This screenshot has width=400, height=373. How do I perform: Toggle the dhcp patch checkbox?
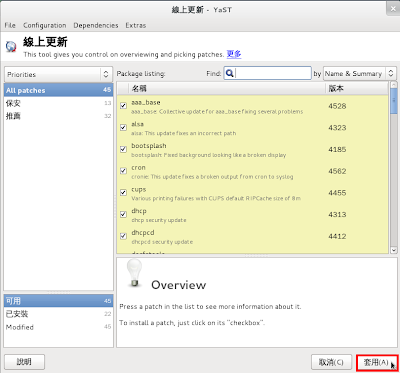coord(123,214)
